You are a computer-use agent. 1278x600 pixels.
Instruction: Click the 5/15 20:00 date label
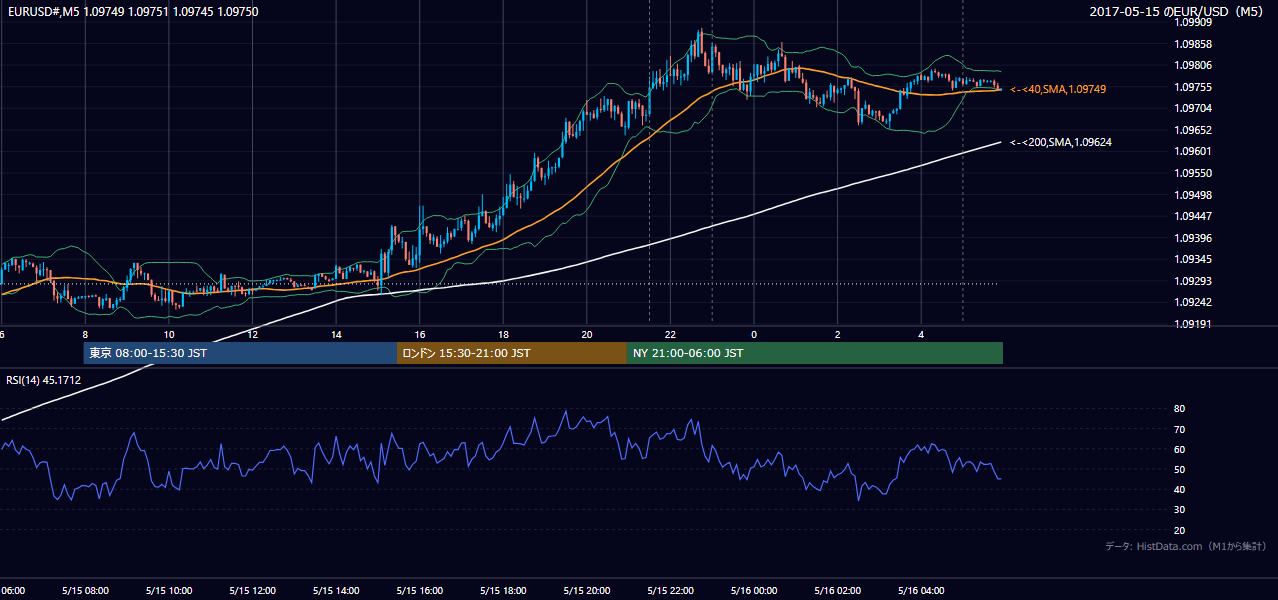coord(587,591)
